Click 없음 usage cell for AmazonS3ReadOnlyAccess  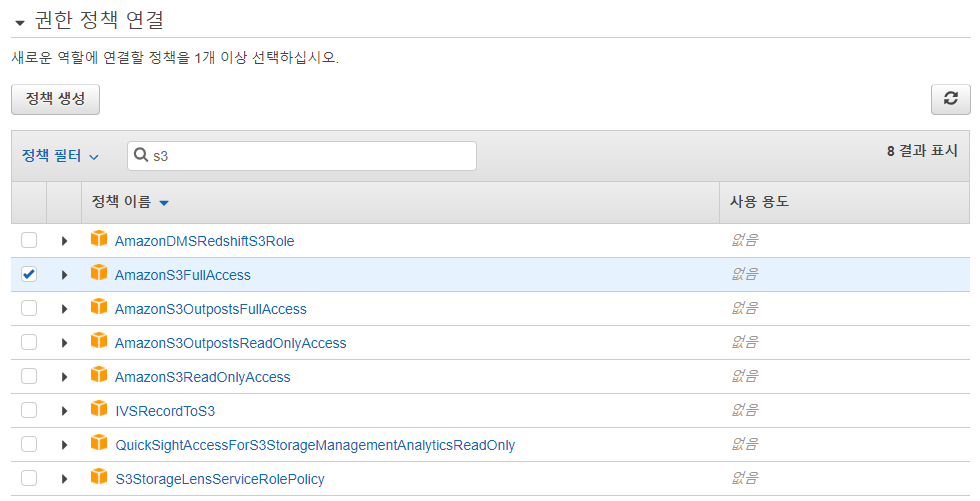coord(744,376)
